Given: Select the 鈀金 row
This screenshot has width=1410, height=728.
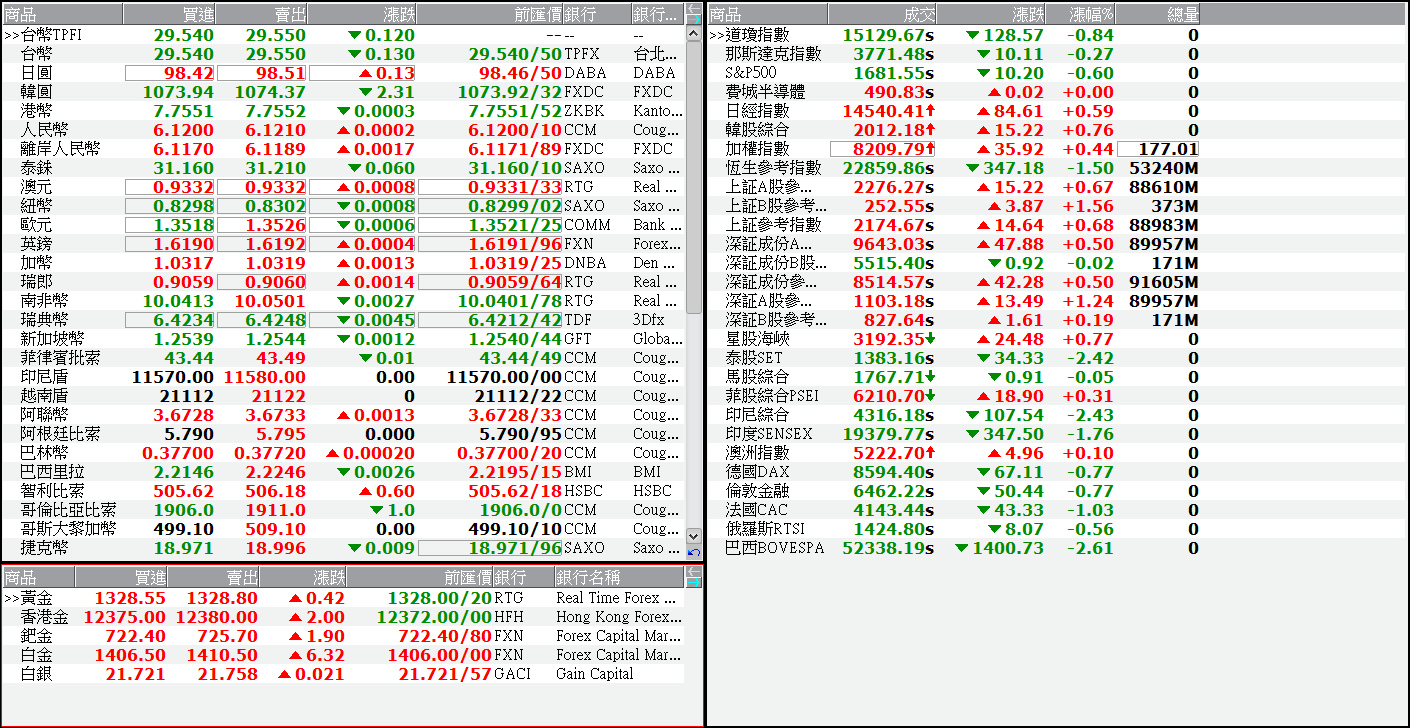Looking at the screenshot, I should click(x=344, y=636).
